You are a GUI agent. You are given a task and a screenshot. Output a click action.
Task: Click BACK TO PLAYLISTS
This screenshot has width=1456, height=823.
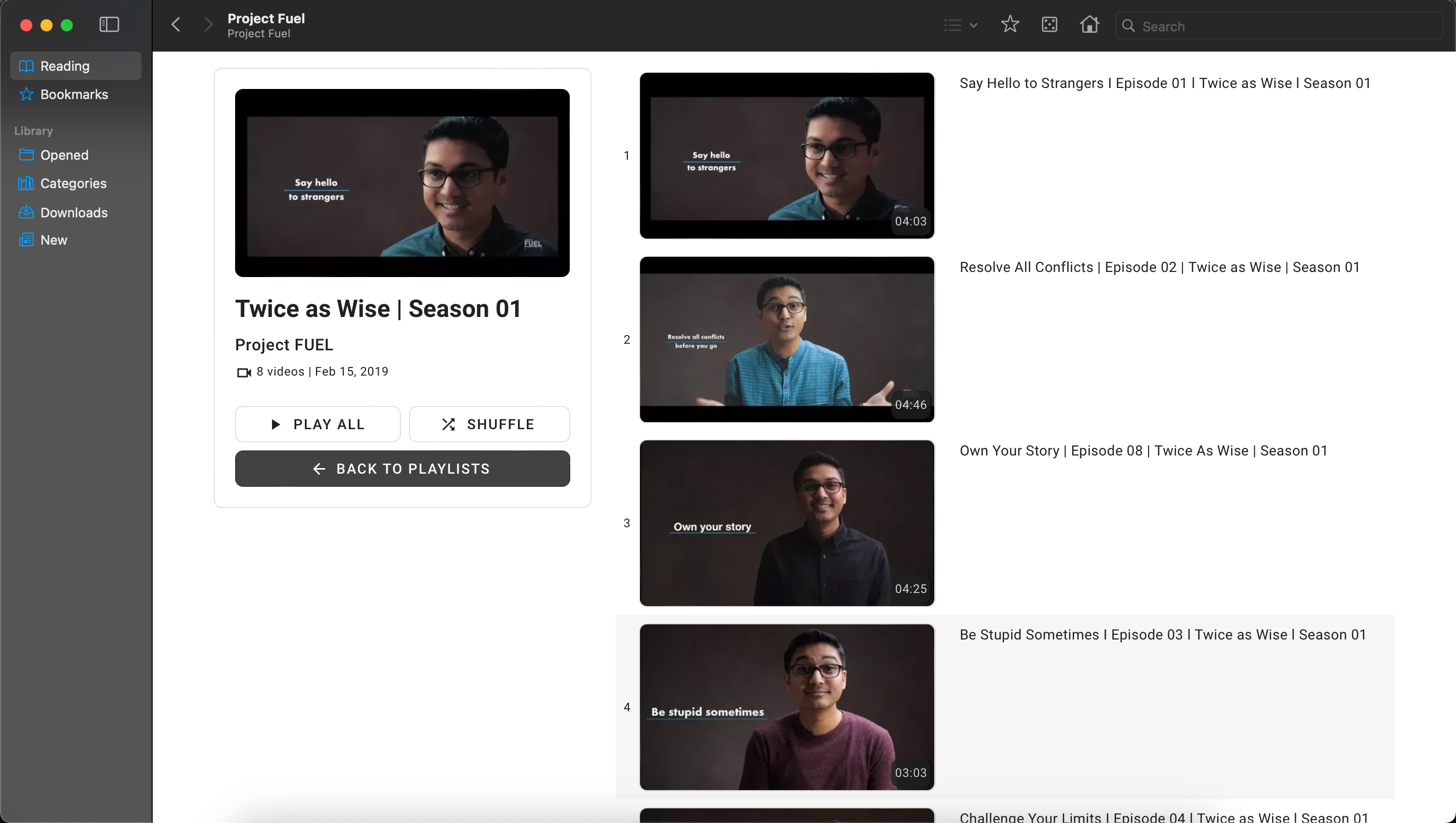[402, 468]
